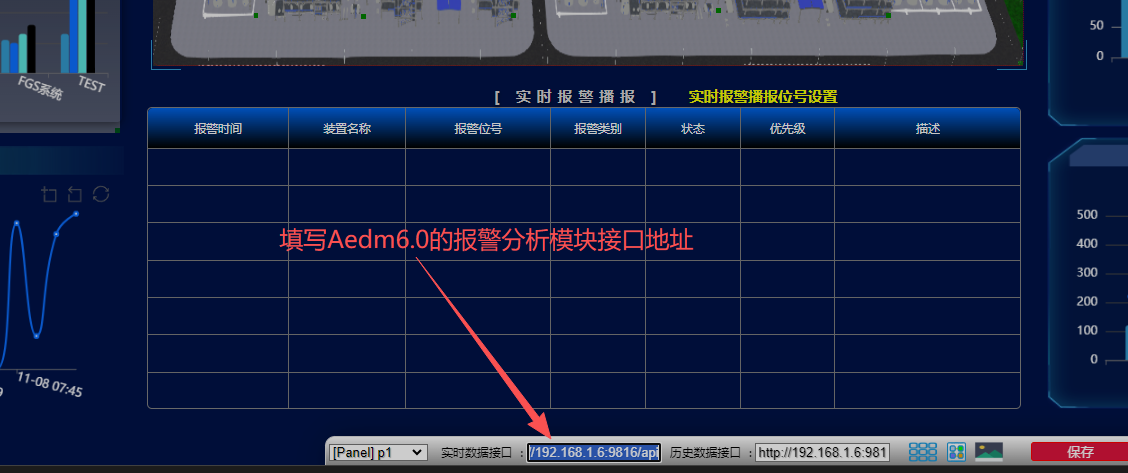The height and width of the screenshot is (473, 1128).
Task: Click the 报警时间 column header
Action: click(218, 129)
